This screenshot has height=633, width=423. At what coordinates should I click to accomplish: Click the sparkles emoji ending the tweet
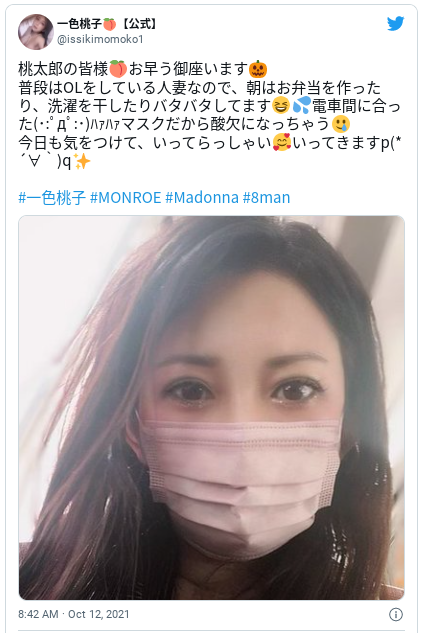pyautogui.click(x=82, y=162)
